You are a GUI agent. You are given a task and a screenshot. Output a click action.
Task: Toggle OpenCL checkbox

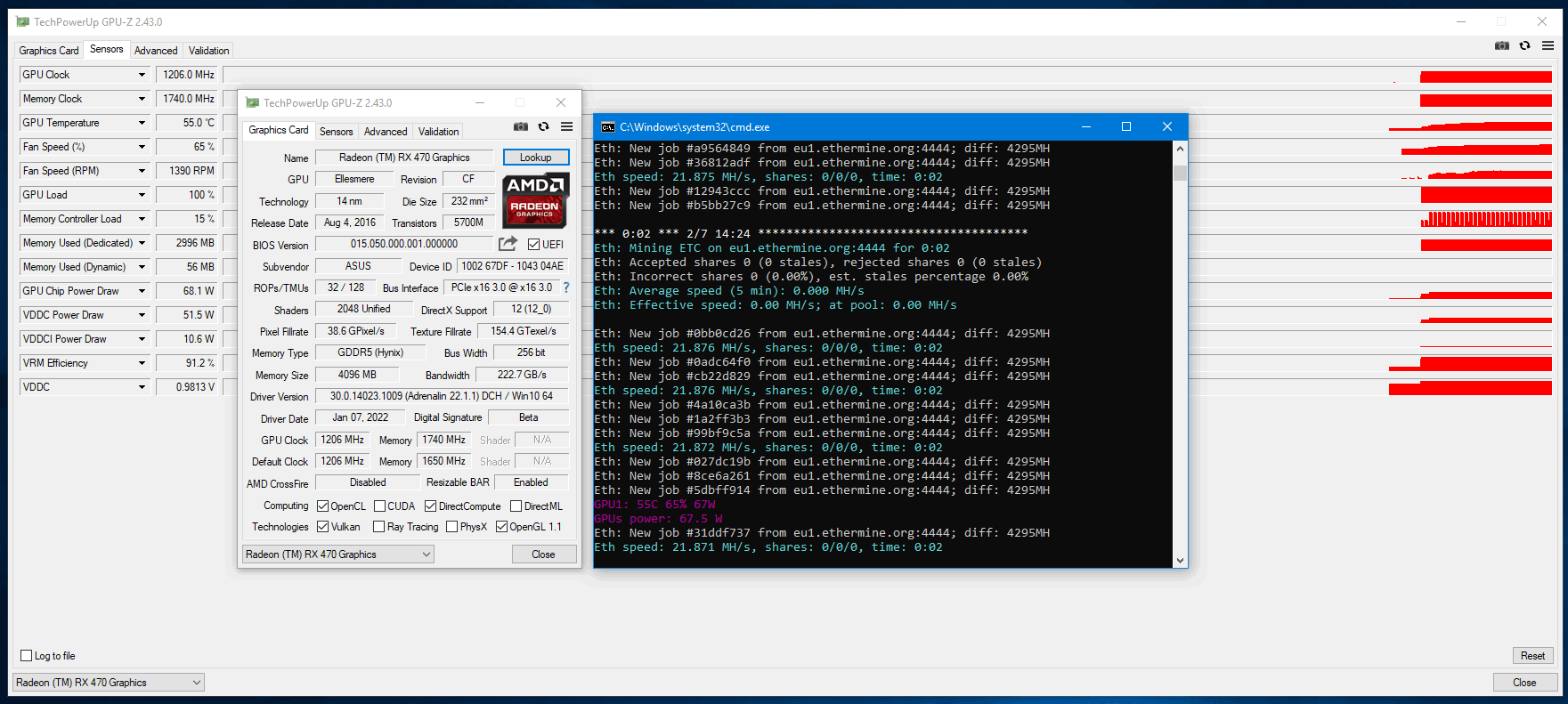pyautogui.click(x=323, y=506)
